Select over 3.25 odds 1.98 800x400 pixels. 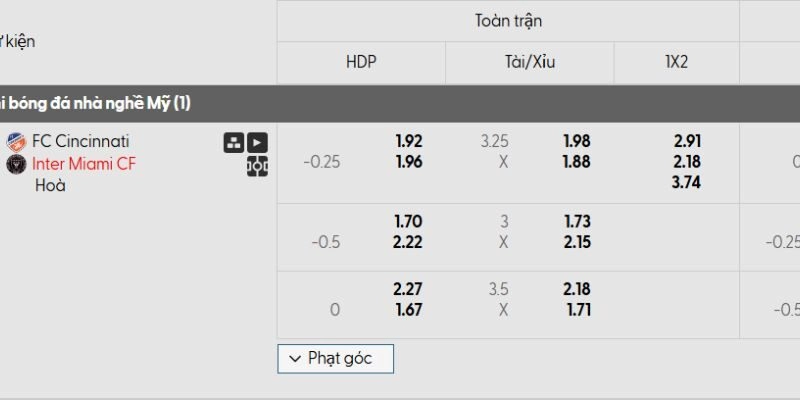(x=577, y=141)
